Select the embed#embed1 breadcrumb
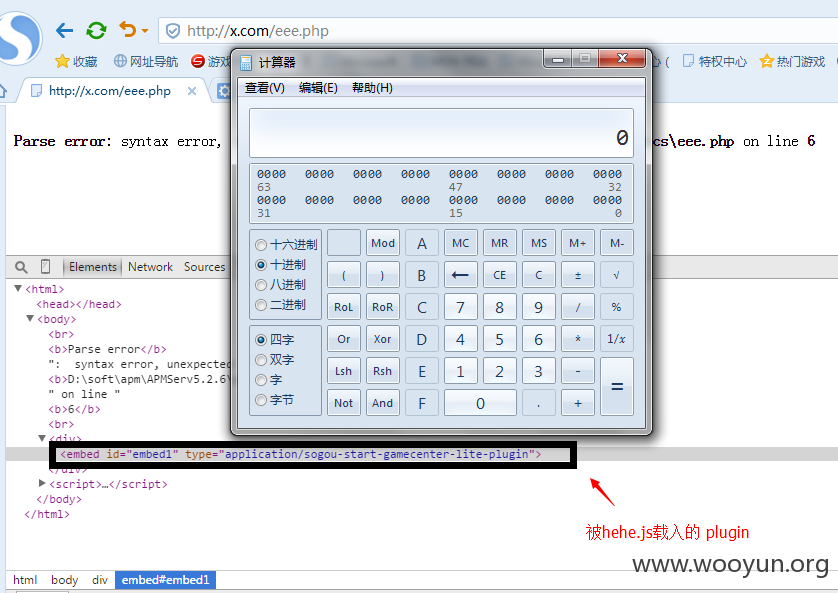Viewport: 838px width, 593px height. [x=165, y=580]
